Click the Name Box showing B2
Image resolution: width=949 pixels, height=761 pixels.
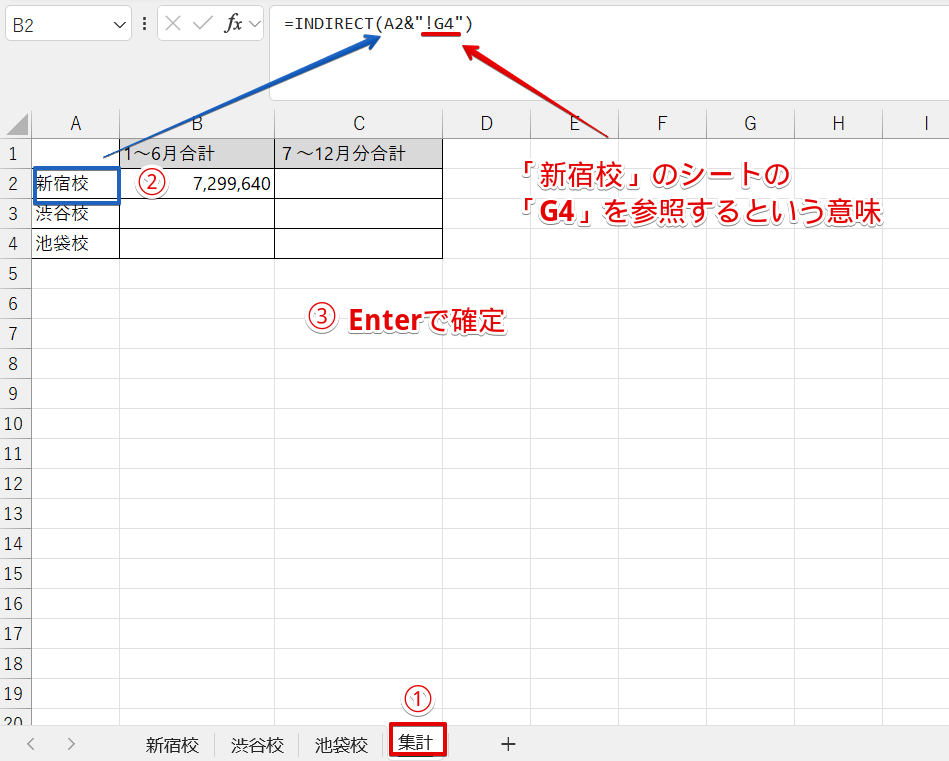[x=68, y=24]
